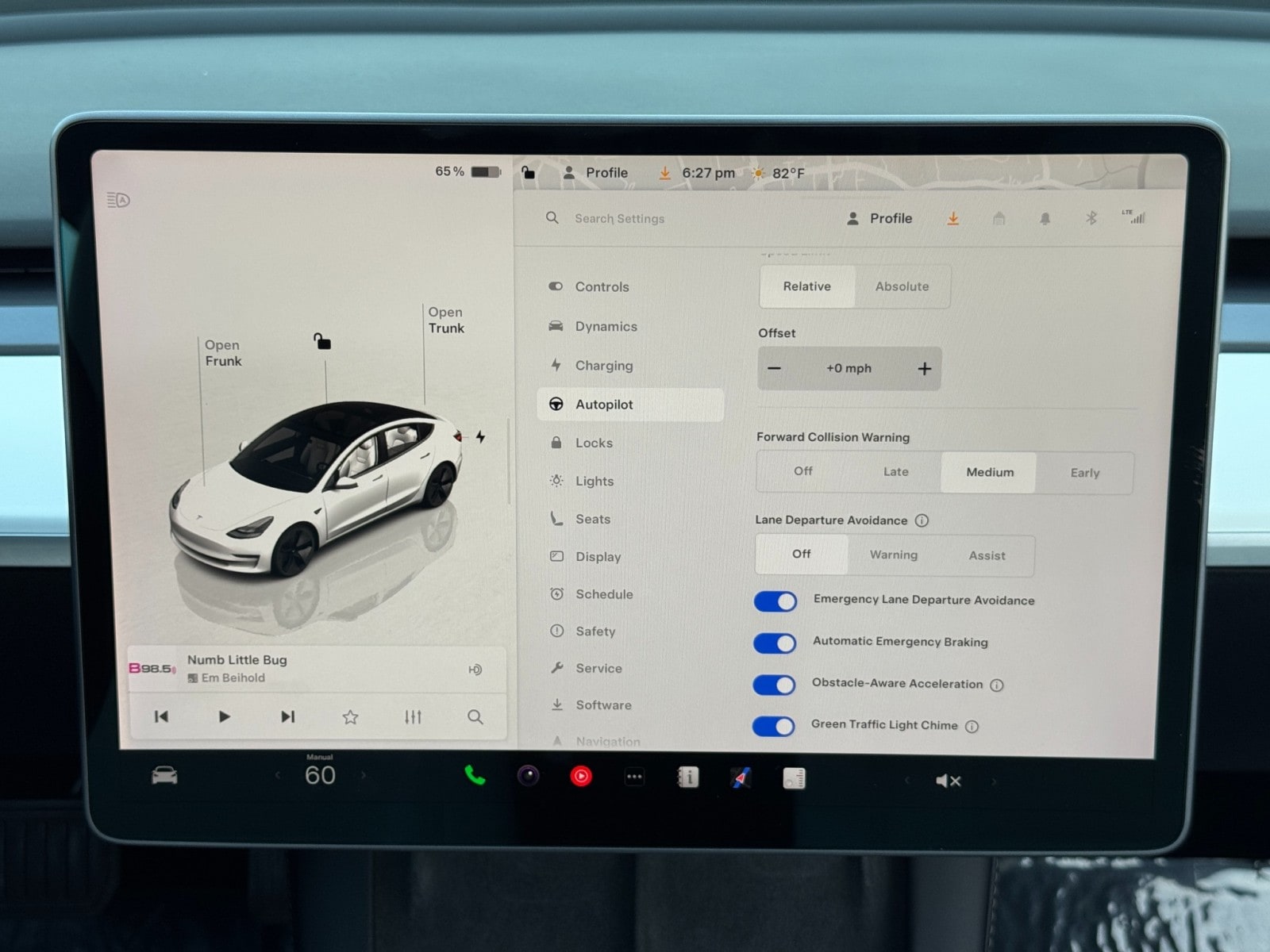Open the phone app in the bottom bar
This screenshot has height=952, width=1270.
475,775
